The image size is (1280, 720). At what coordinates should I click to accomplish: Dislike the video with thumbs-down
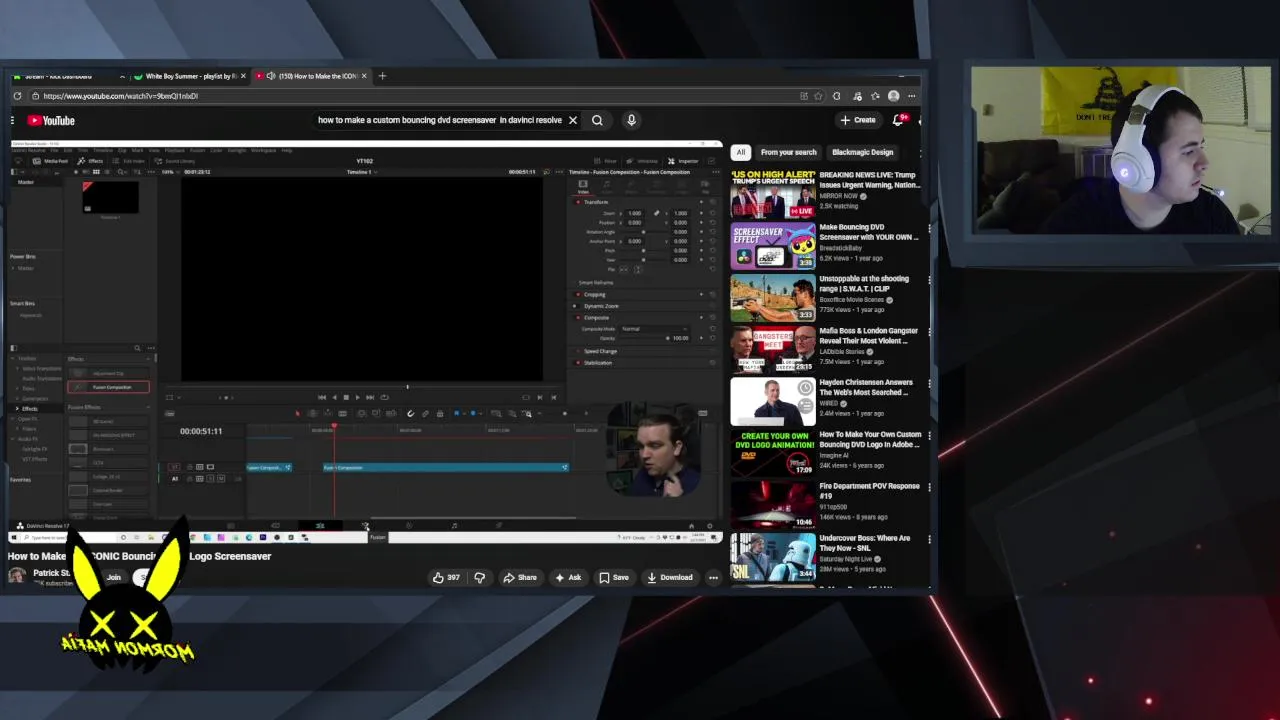pyautogui.click(x=480, y=577)
